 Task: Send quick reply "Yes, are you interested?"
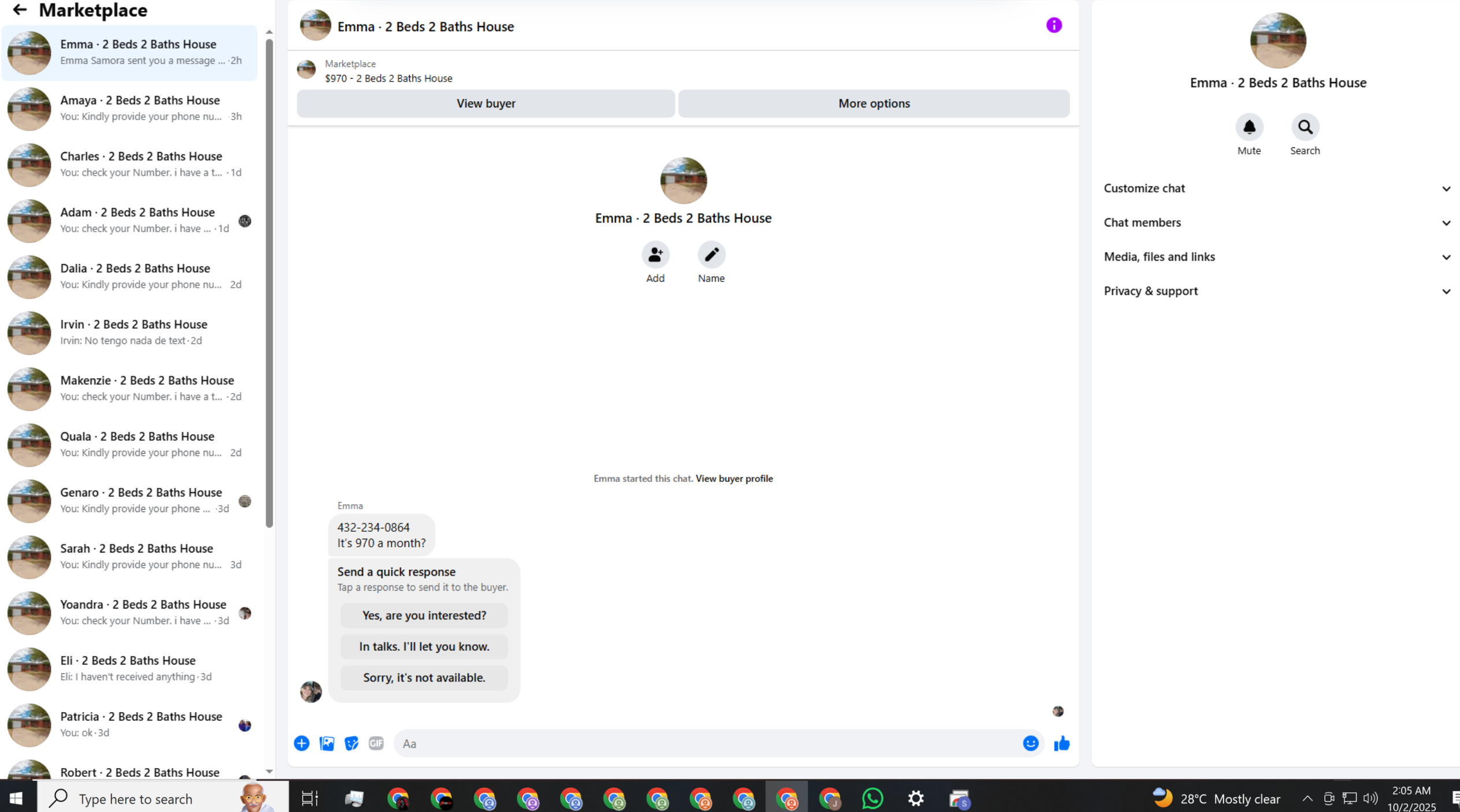pos(424,616)
